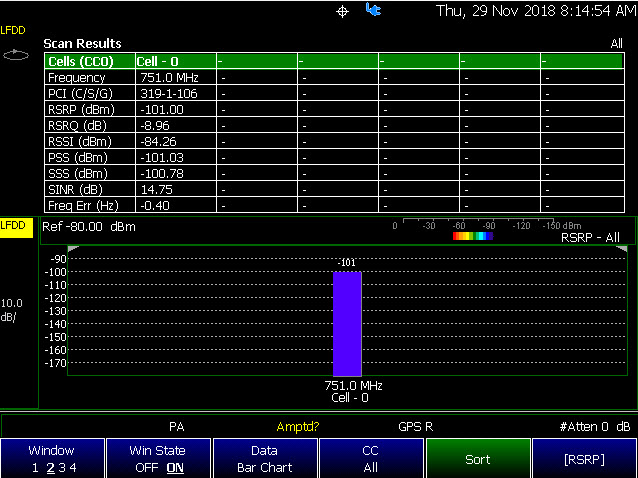Click the RSRP rainbow color scale

coord(473,236)
